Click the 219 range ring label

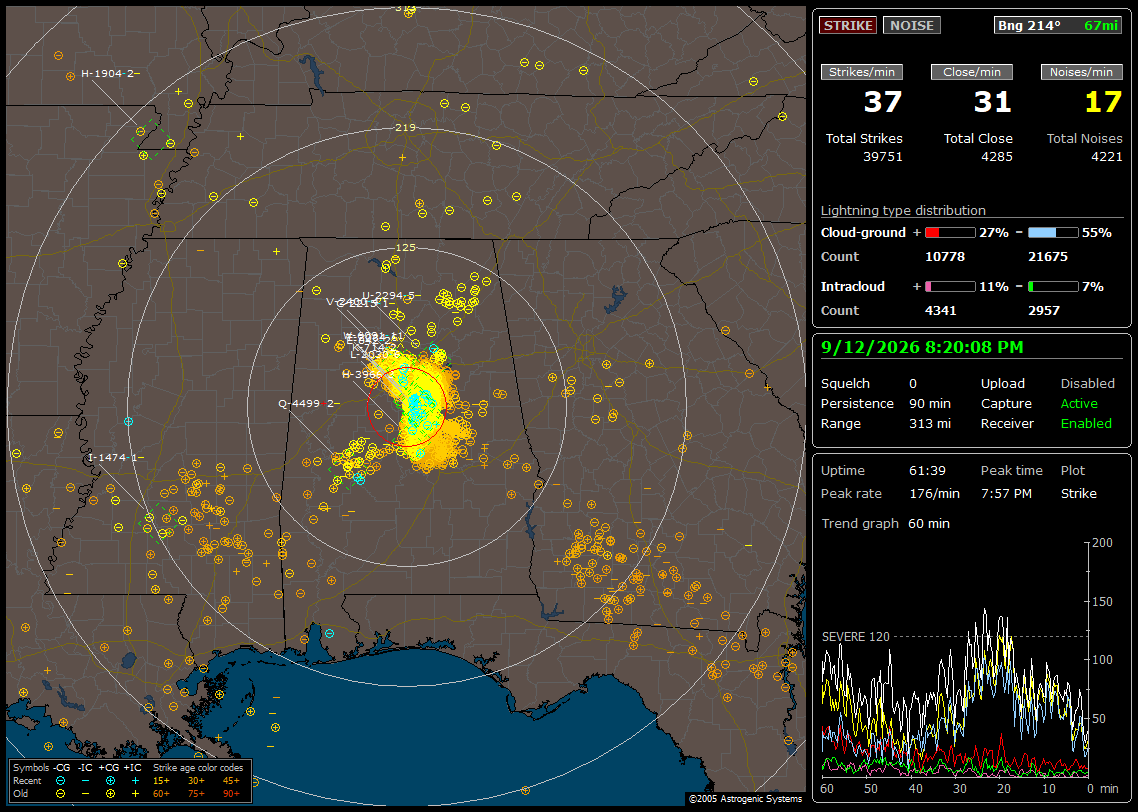click(x=405, y=128)
